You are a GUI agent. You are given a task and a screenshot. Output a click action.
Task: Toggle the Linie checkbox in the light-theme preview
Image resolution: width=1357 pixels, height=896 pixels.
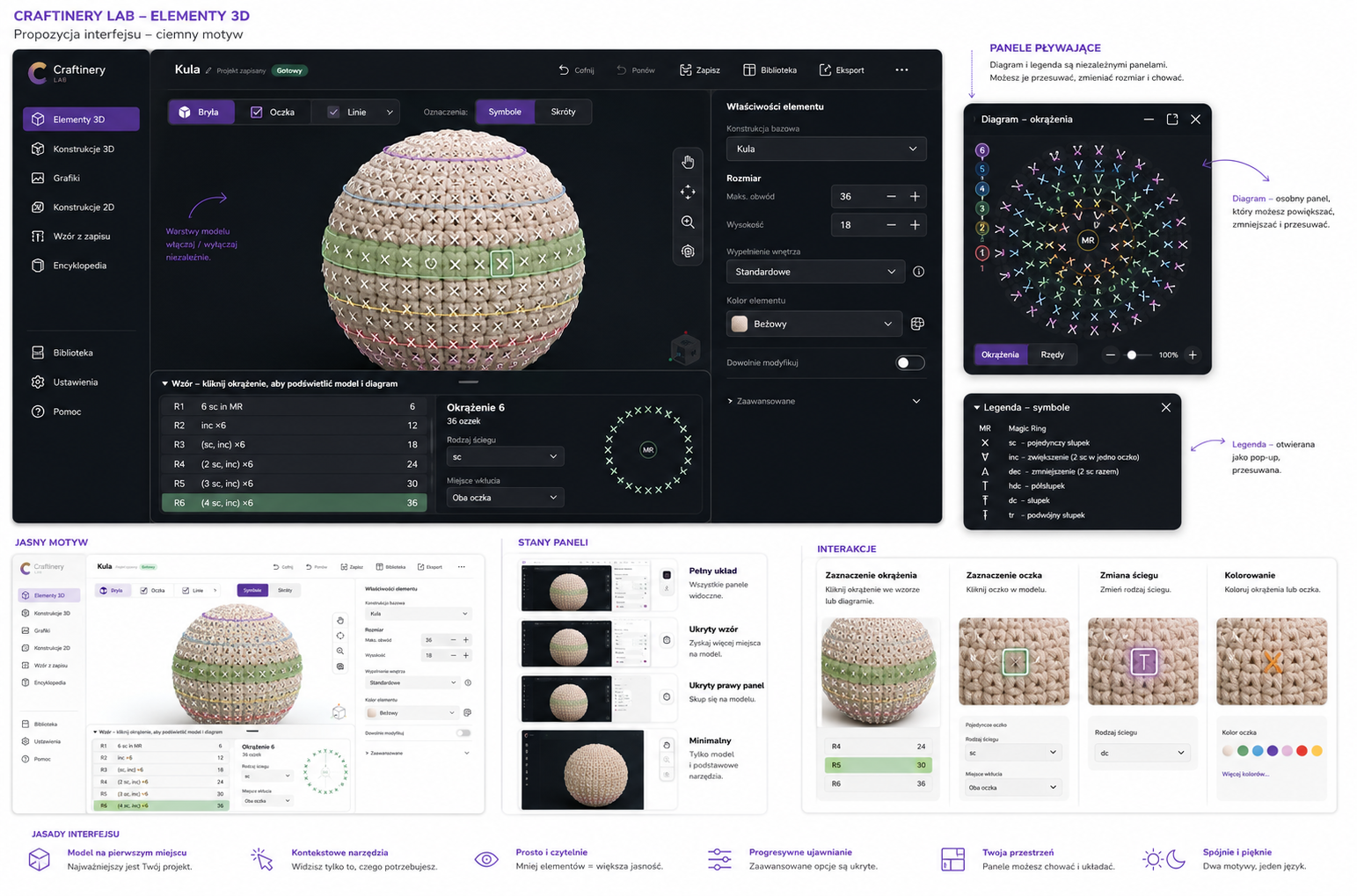pyautogui.click(x=186, y=590)
